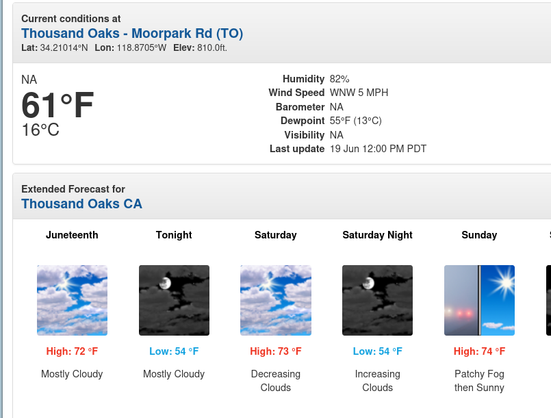Click the High: 72 °F temperature text
Image resolution: width=551 pixels, height=418 pixels.
pyautogui.click(x=72, y=351)
